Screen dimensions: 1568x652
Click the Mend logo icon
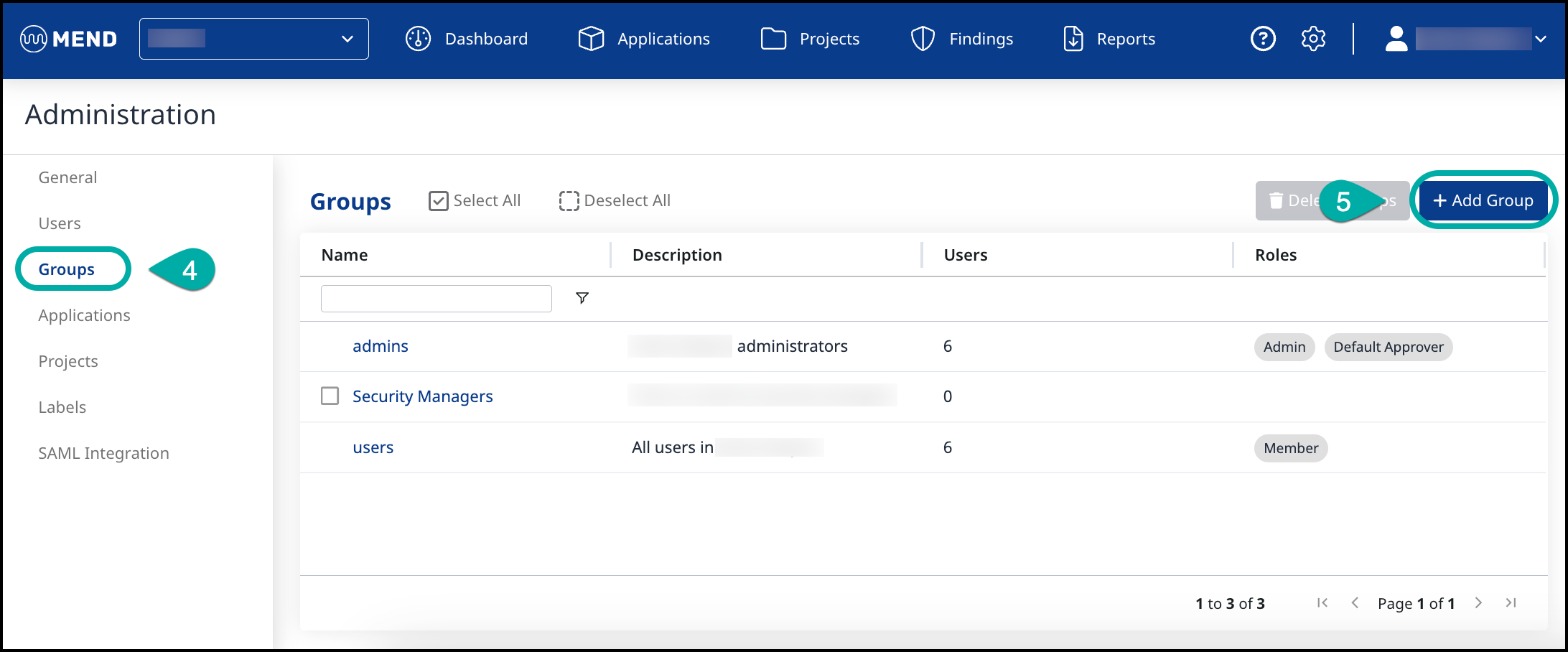[x=34, y=39]
